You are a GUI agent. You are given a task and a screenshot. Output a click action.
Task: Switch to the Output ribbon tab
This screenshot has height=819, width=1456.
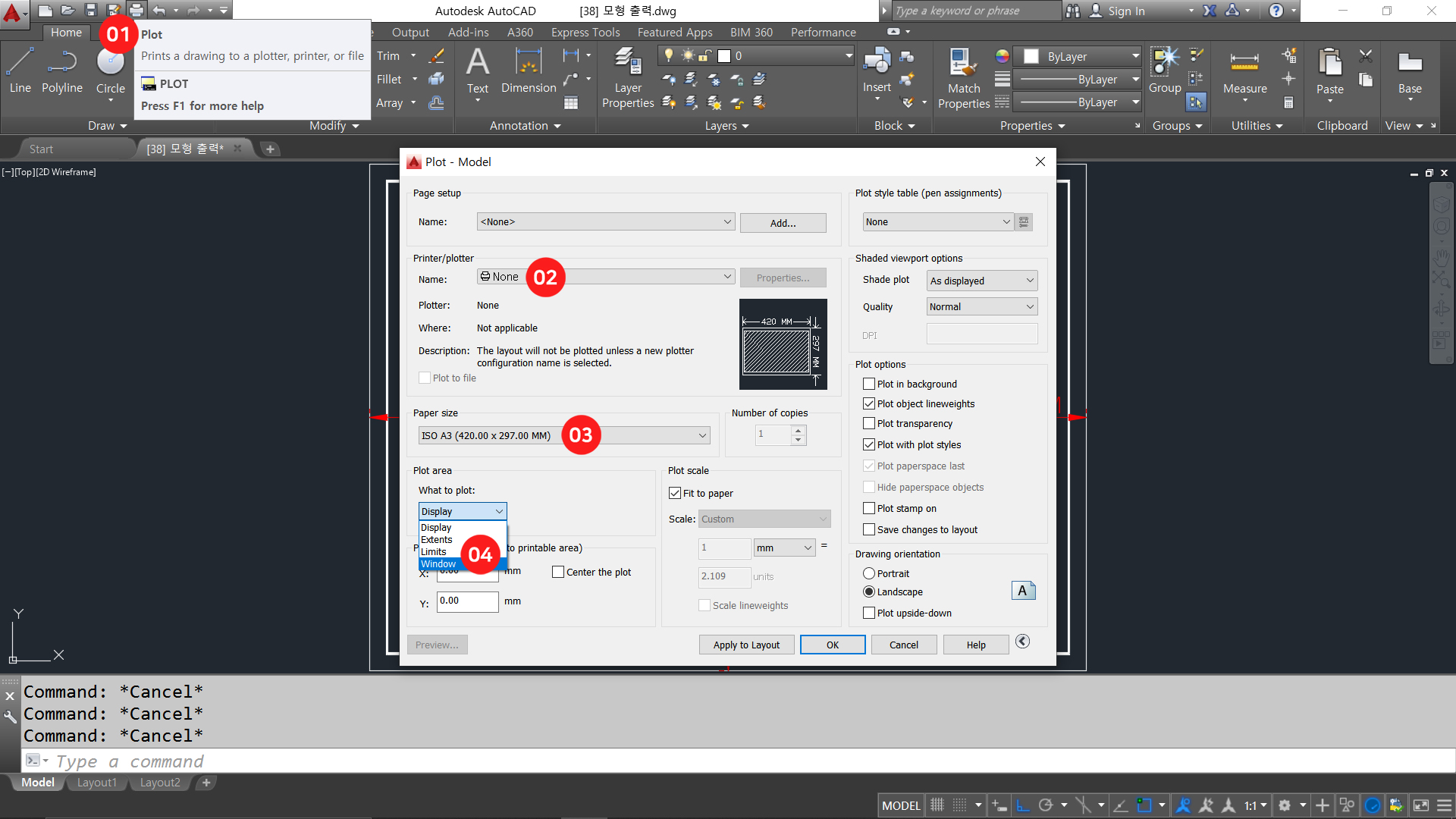(410, 33)
